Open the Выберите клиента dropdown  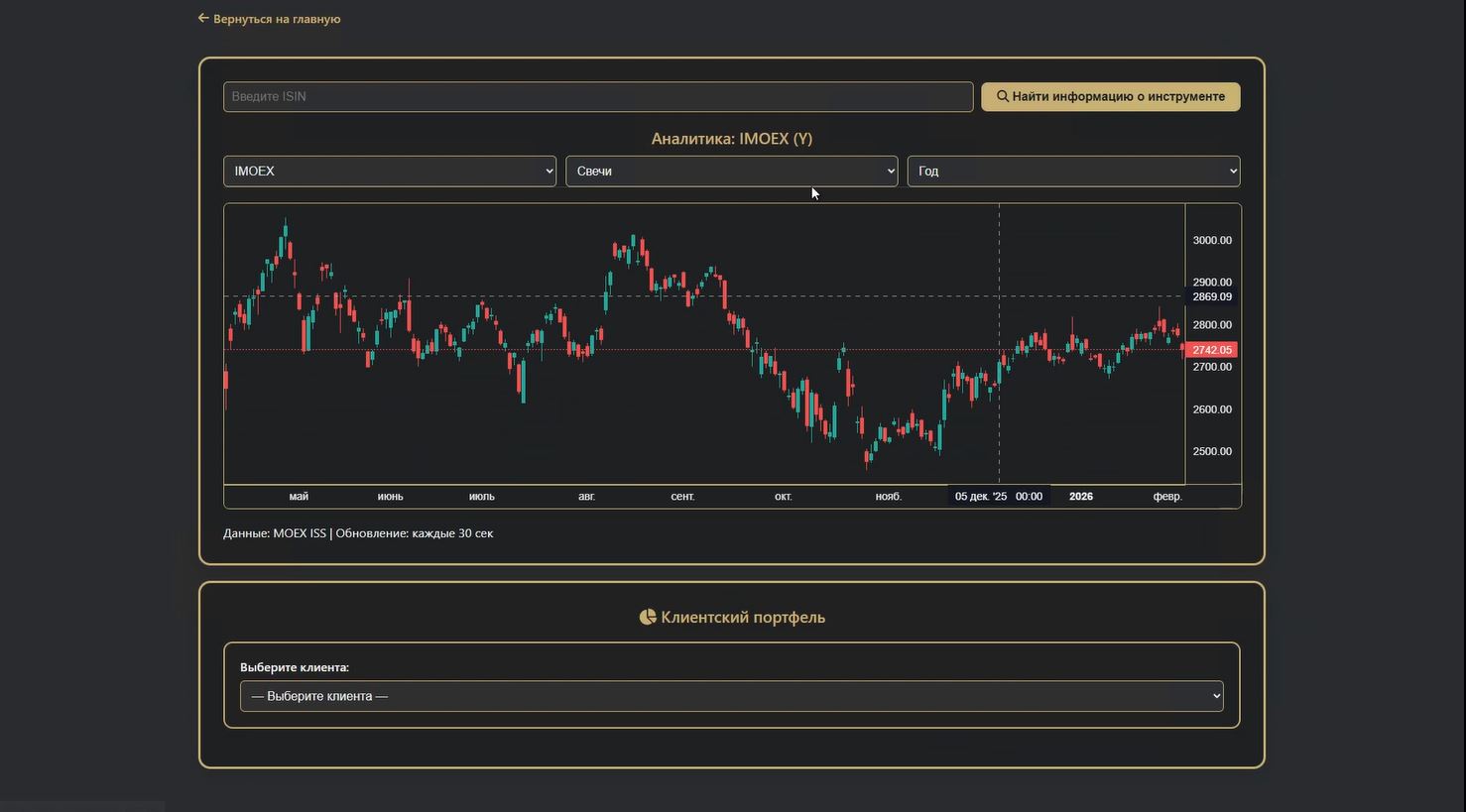731,696
